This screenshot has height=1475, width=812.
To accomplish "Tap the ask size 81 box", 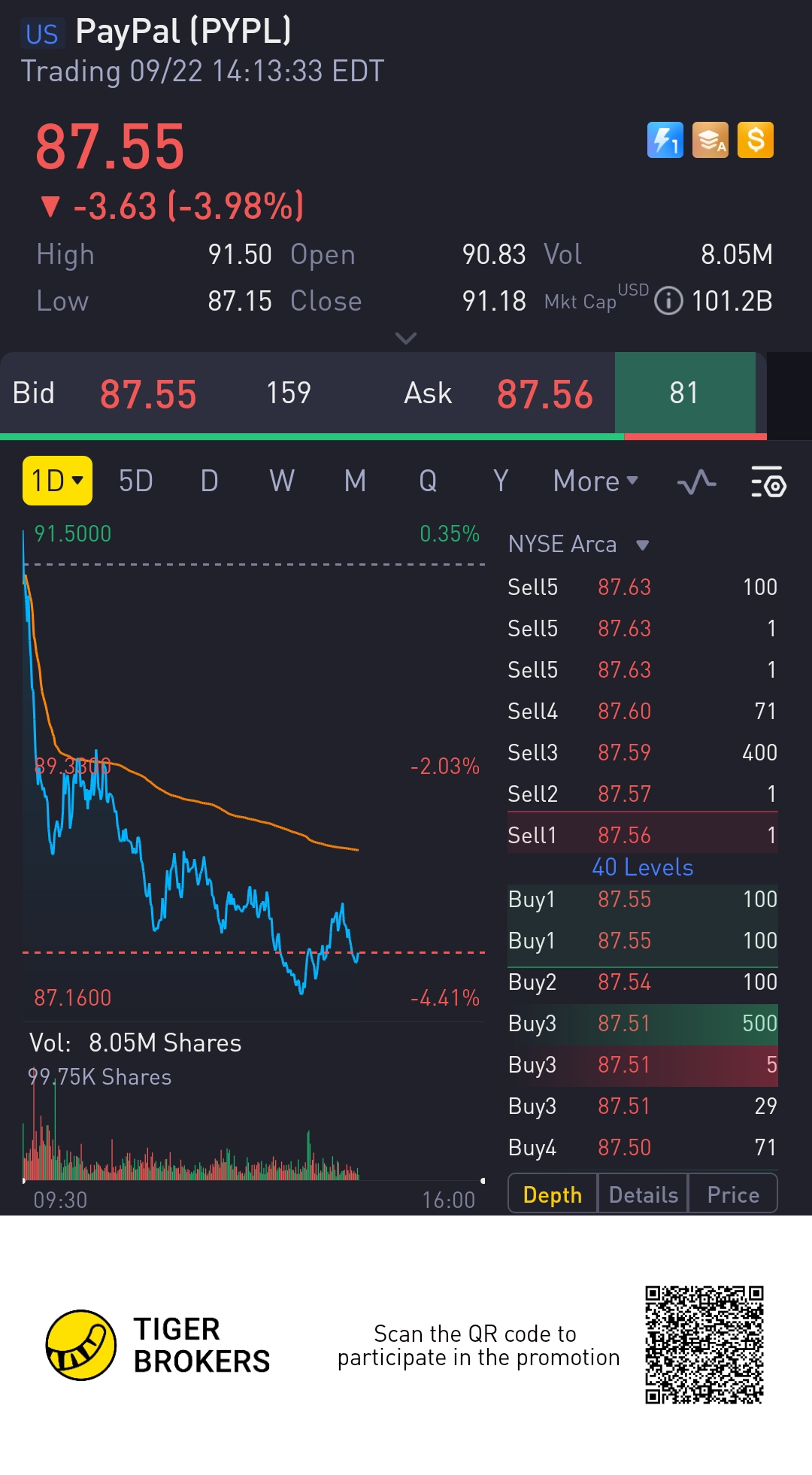I will tap(685, 393).
